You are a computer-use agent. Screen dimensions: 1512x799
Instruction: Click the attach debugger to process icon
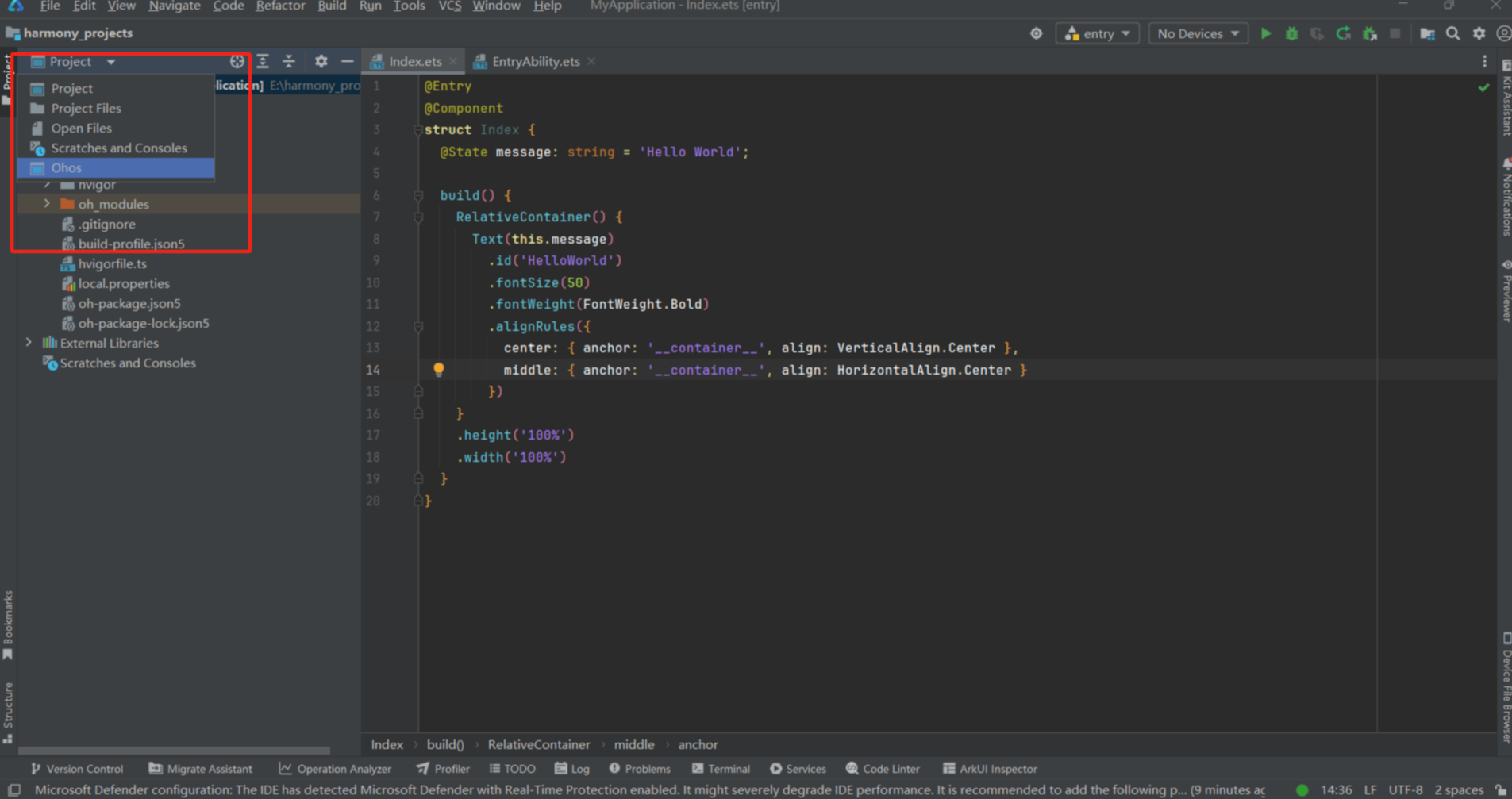pos(1370,33)
